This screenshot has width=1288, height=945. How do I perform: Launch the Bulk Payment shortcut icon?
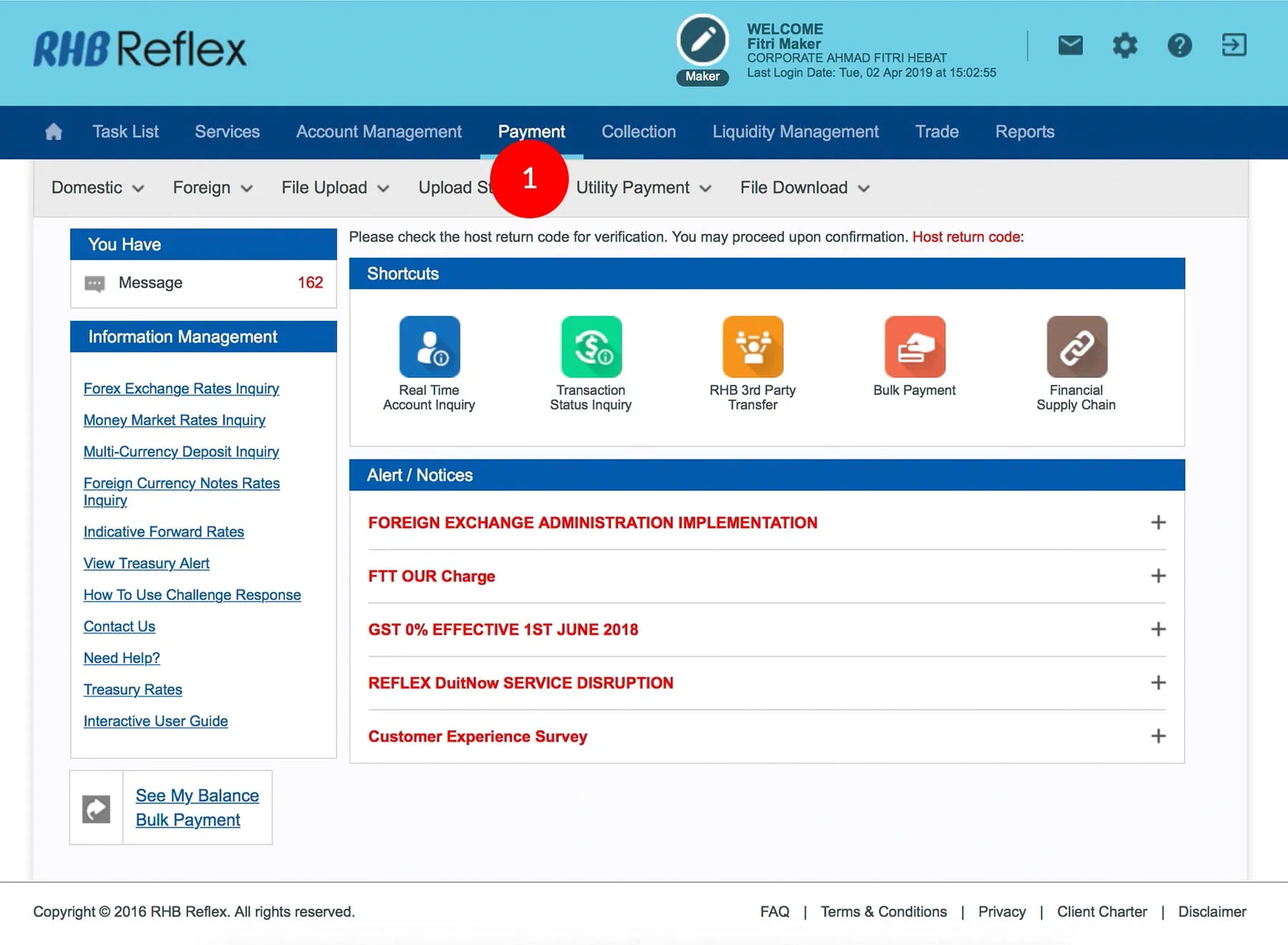tap(914, 347)
